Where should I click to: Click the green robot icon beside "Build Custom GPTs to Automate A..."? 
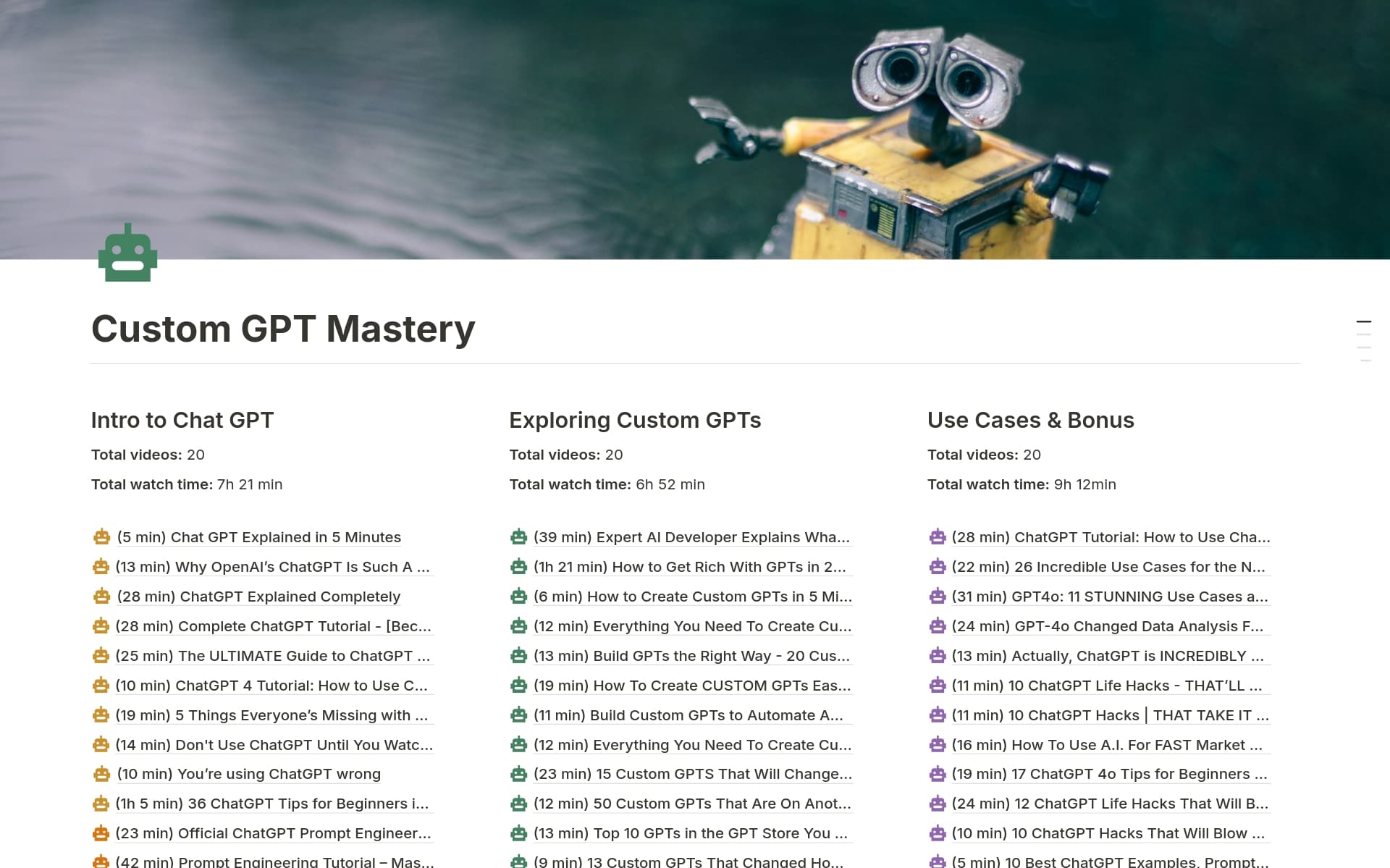coord(518,715)
